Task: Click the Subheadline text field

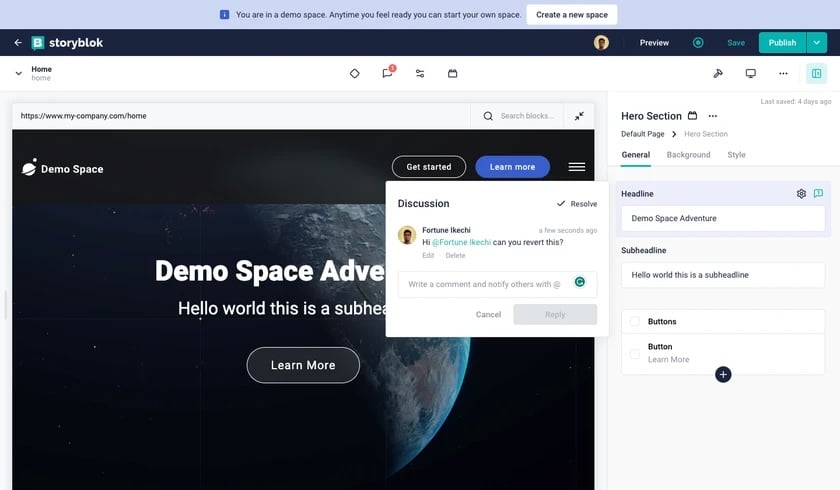Action: coord(723,274)
